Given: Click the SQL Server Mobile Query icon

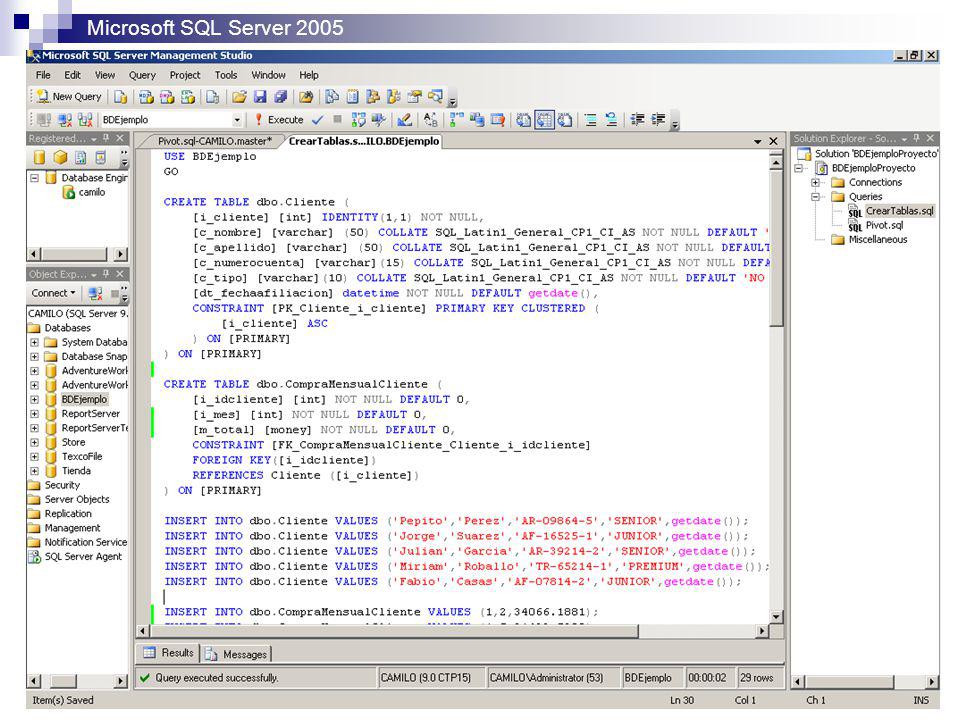Looking at the screenshot, I should click(x=212, y=97).
